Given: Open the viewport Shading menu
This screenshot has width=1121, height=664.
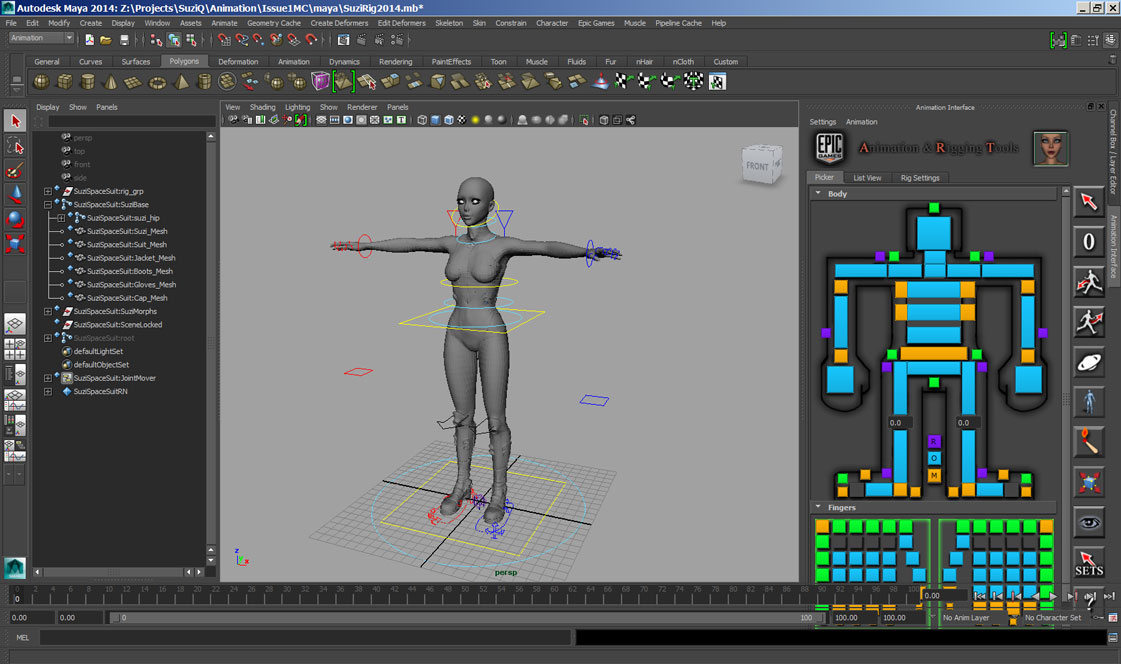Looking at the screenshot, I should pyautogui.click(x=262, y=107).
